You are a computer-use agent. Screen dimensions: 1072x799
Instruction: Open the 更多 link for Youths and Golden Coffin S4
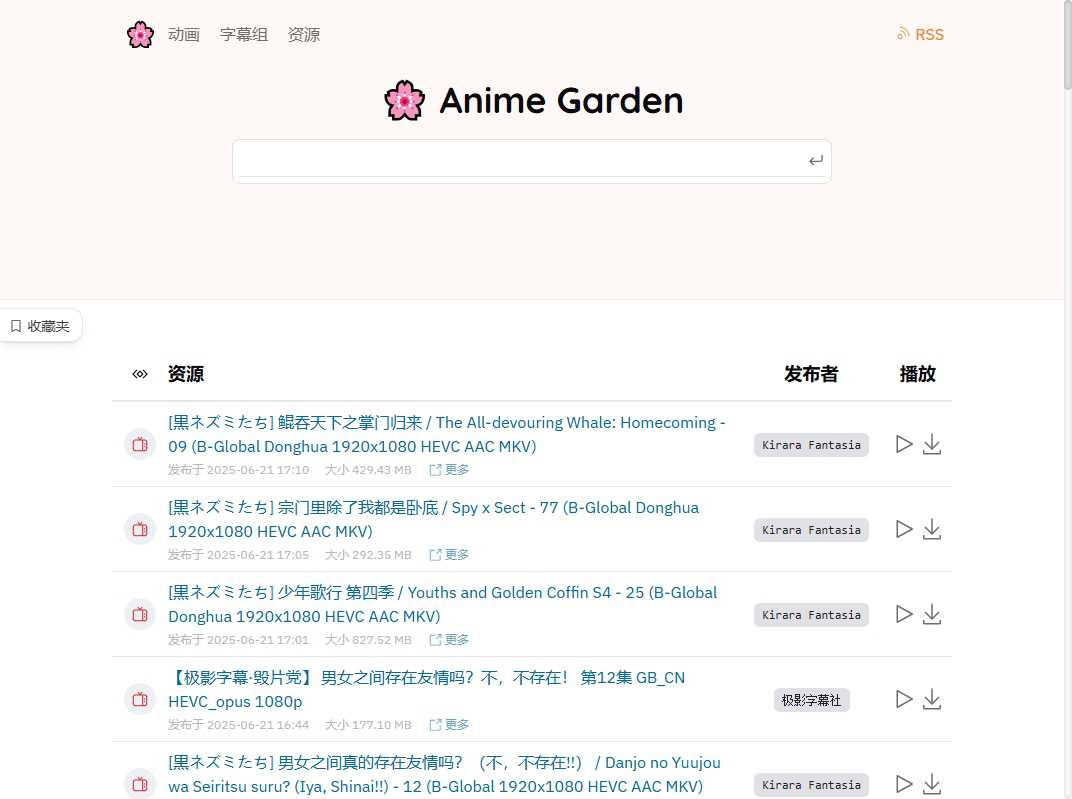pos(455,639)
